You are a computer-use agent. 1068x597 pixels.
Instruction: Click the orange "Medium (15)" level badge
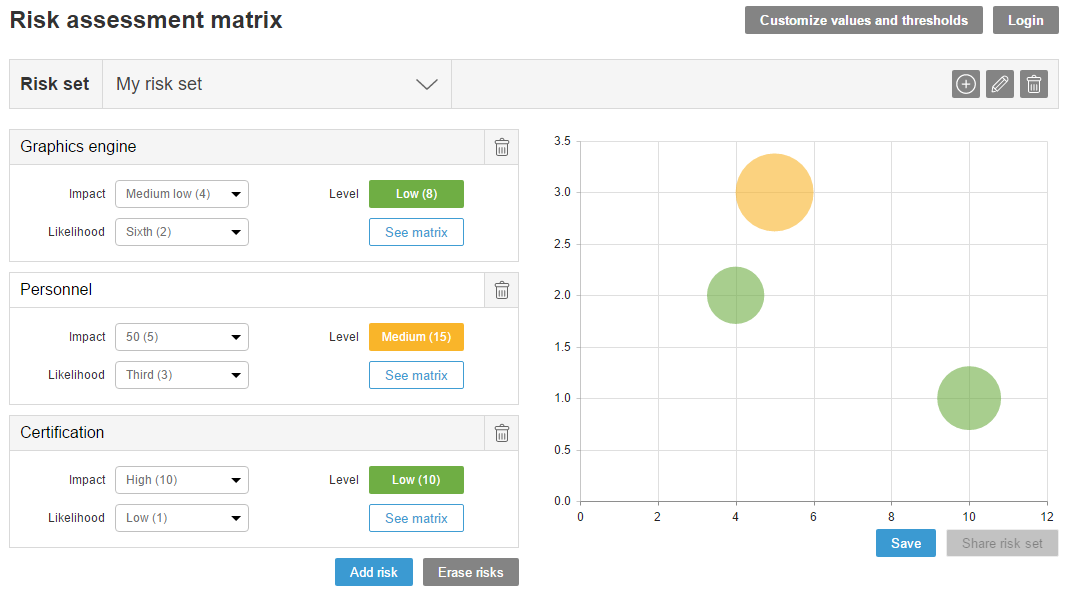(416, 337)
